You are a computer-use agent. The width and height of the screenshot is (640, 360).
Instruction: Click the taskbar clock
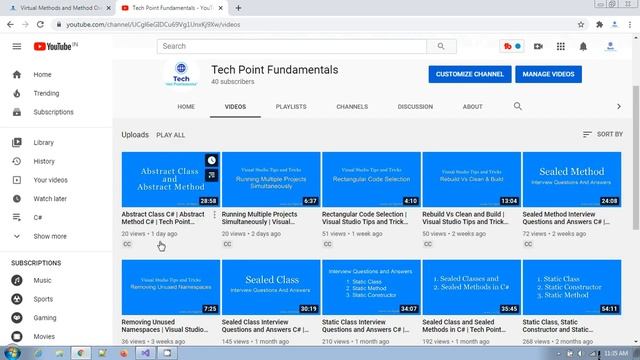[616, 353]
